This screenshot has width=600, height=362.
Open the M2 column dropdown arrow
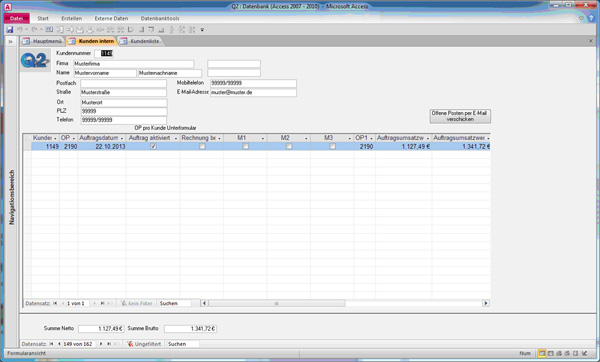(306, 138)
